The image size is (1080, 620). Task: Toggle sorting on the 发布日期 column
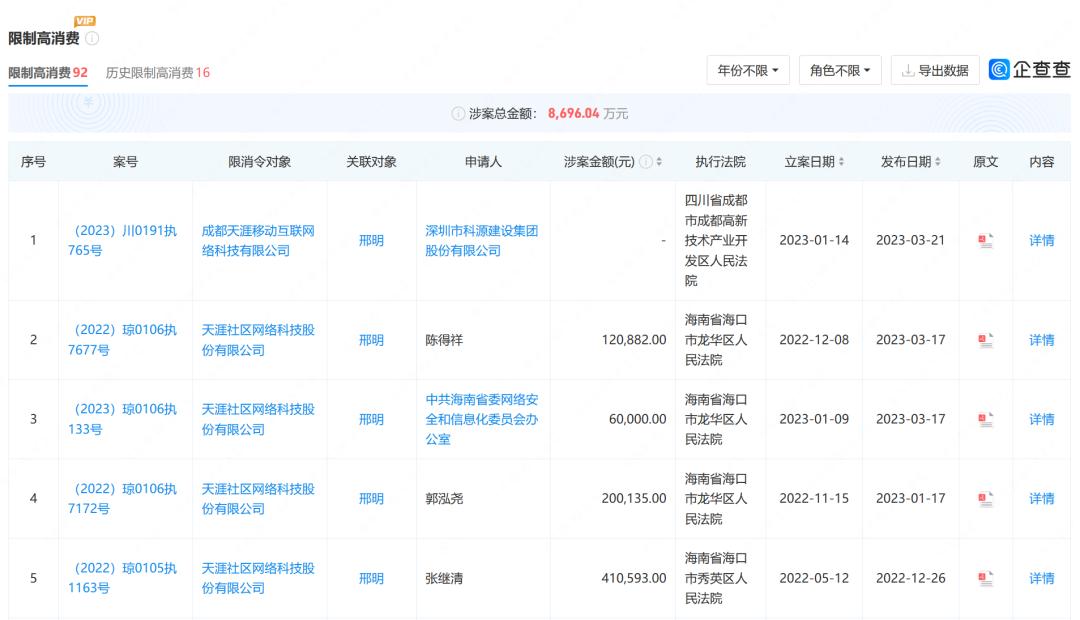(938, 161)
